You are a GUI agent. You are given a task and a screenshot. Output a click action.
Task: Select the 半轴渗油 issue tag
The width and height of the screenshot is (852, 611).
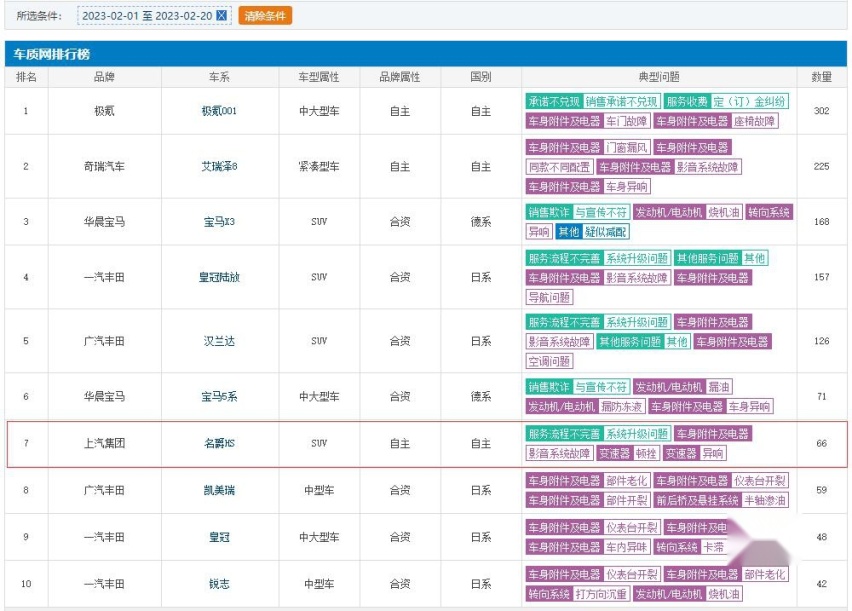[x=765, y=500]
